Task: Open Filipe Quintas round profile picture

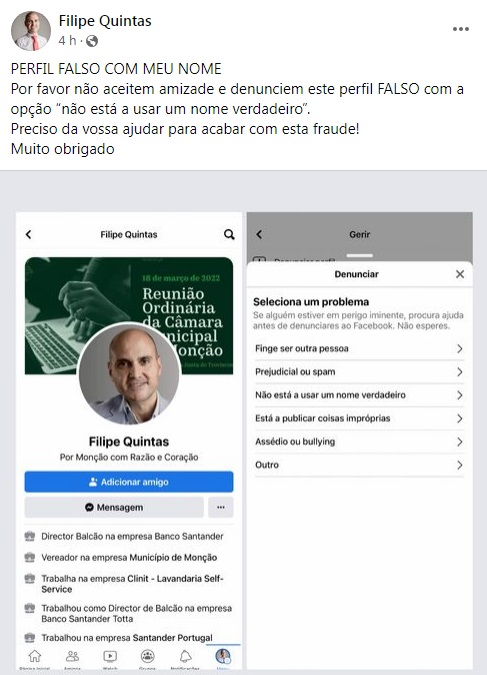Action: (129, 374)
